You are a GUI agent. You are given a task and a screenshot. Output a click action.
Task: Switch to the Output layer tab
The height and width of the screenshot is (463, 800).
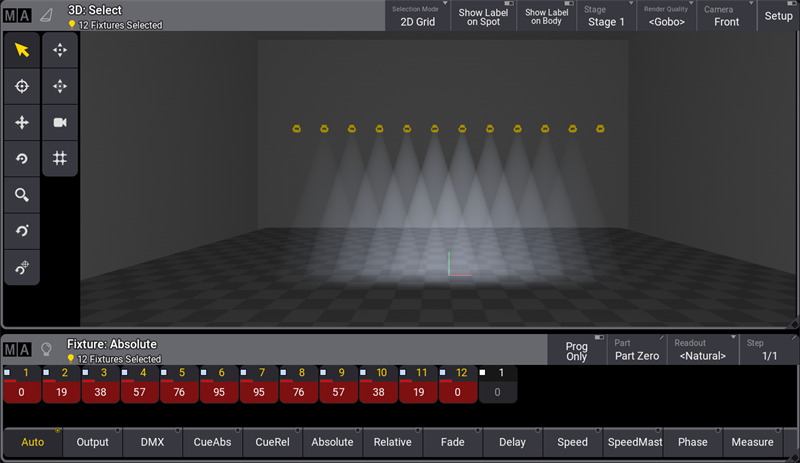click(x=92, y=442)
